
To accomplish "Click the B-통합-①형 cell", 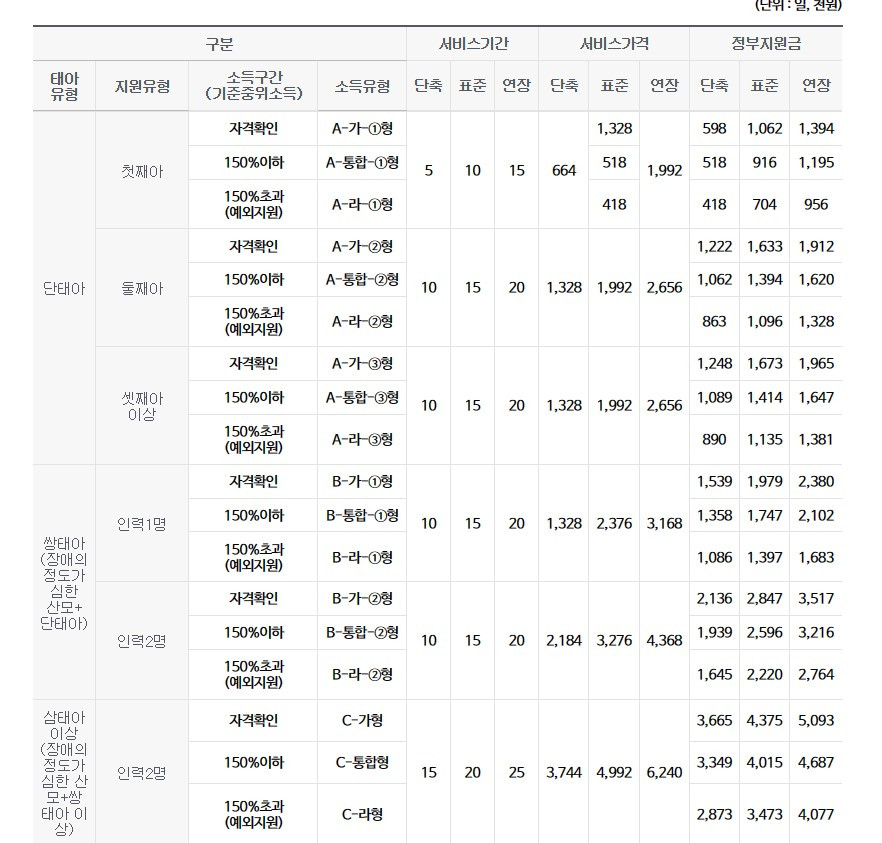I will click(x=362, y=515).
